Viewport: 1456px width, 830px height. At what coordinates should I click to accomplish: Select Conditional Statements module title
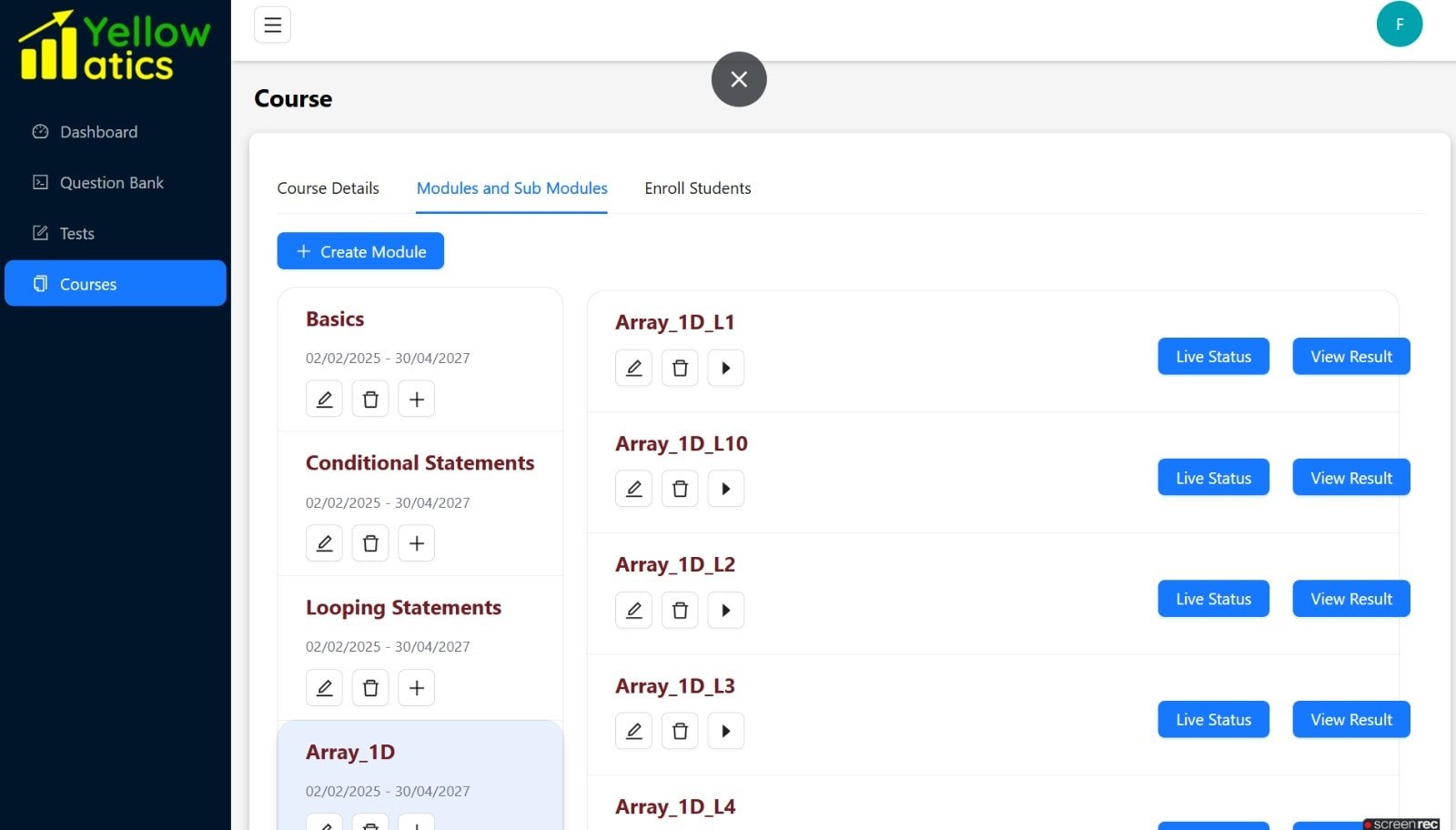coord(420,463)
